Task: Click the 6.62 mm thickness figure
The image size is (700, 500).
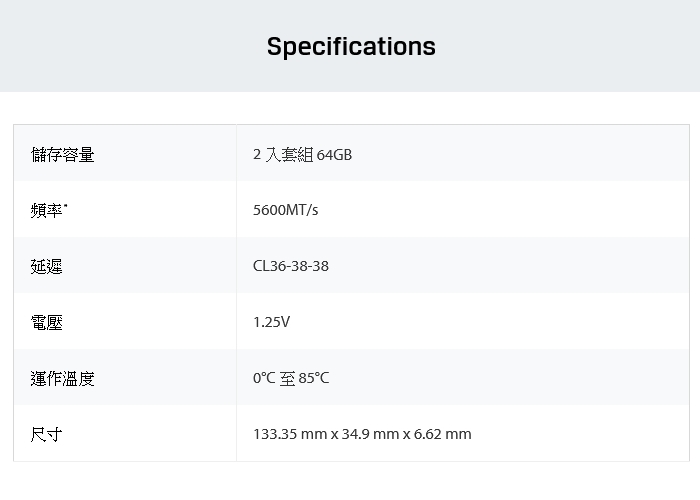Action: (442, 434)
